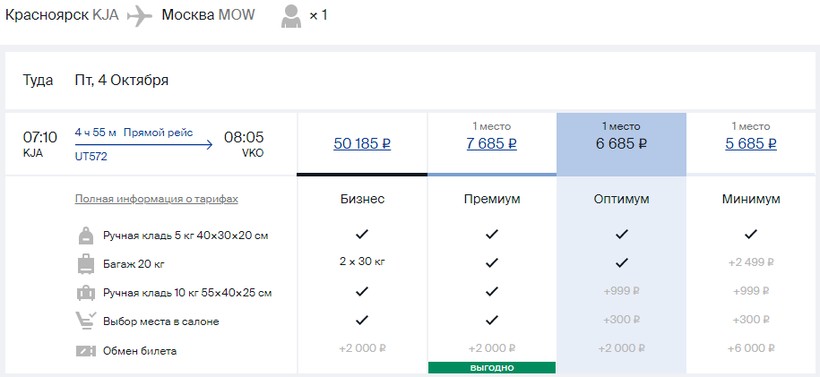Select the Premium fare price 7 685 ₽
The image size is (820, 377).
point(492,143)
